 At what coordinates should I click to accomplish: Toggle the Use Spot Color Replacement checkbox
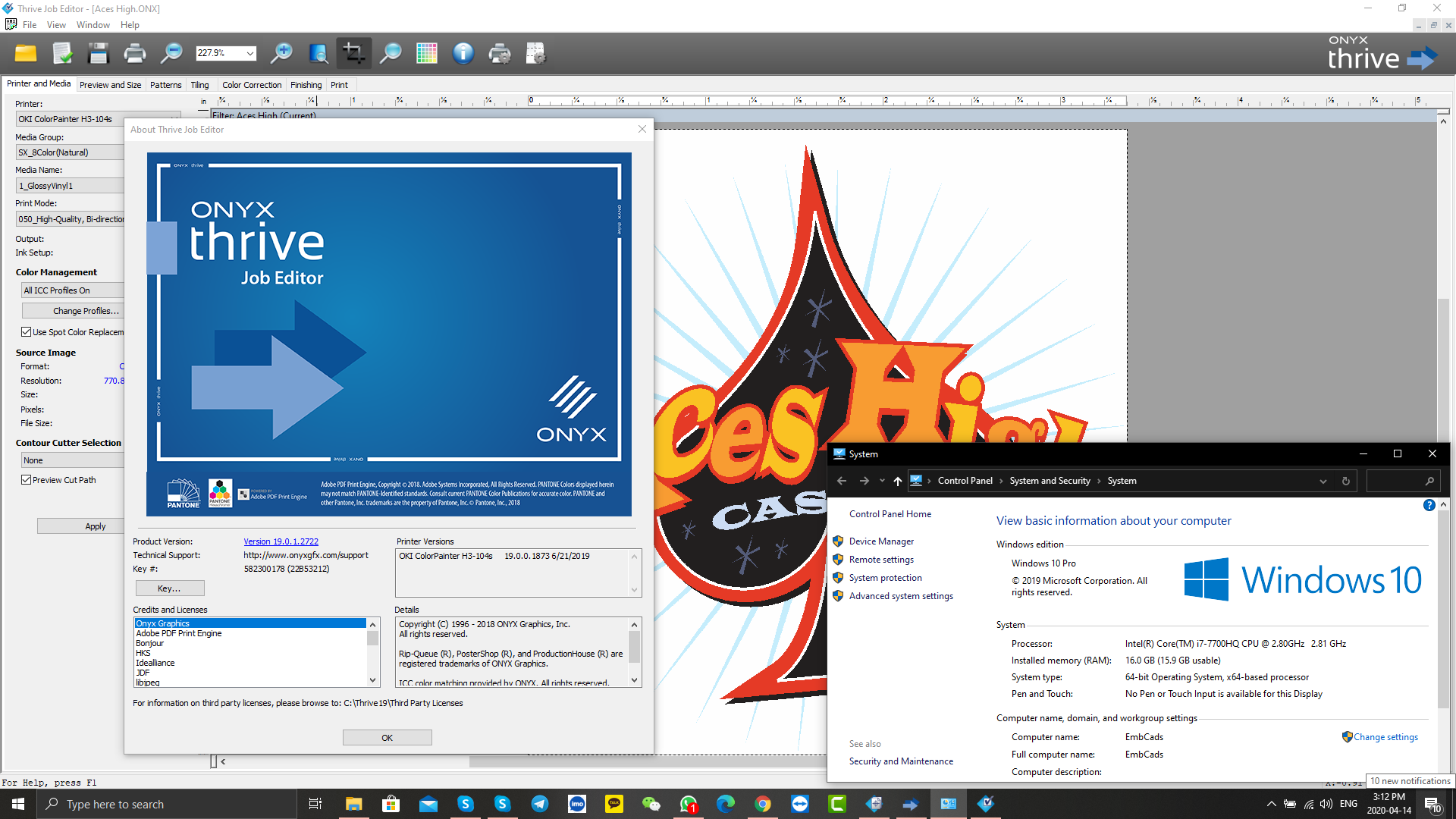tap(27, 331)
